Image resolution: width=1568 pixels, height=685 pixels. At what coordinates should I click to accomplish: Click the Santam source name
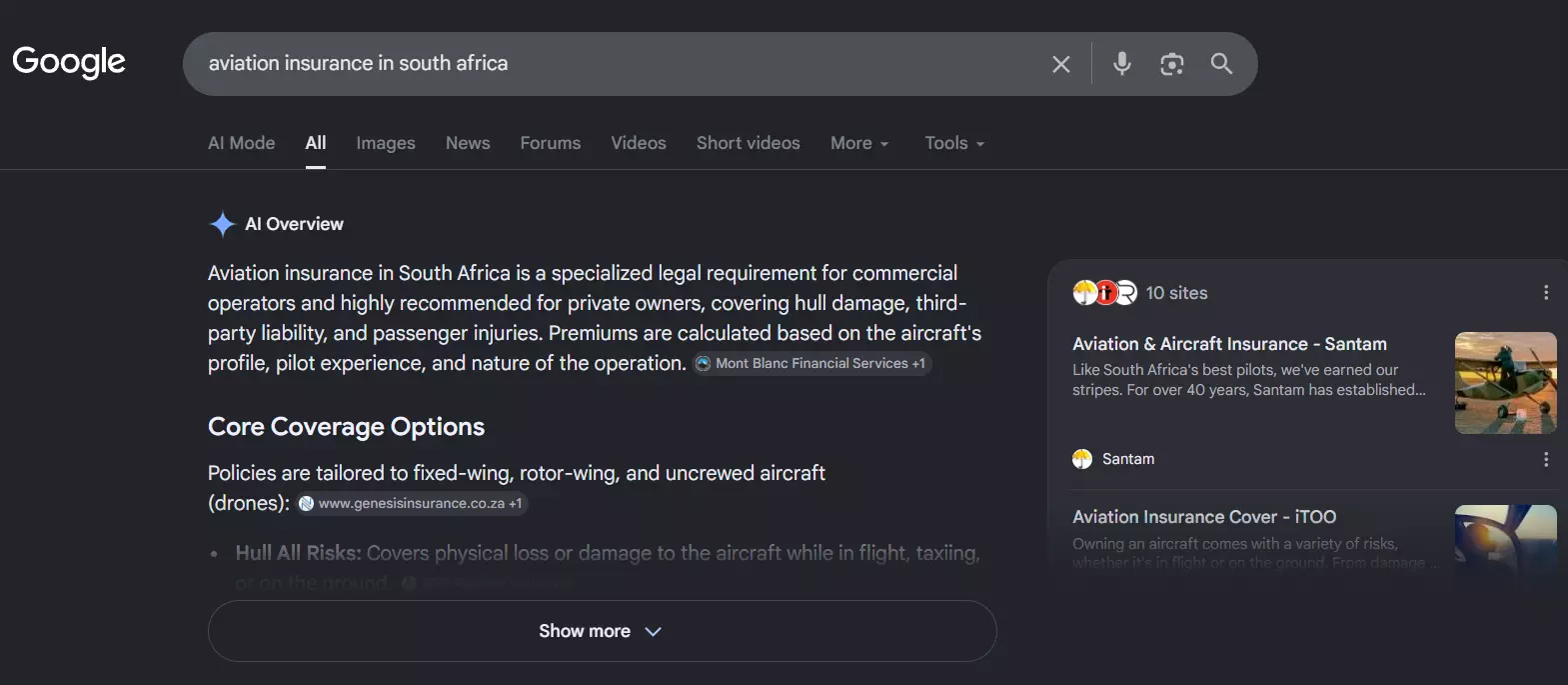[1128, 459]
